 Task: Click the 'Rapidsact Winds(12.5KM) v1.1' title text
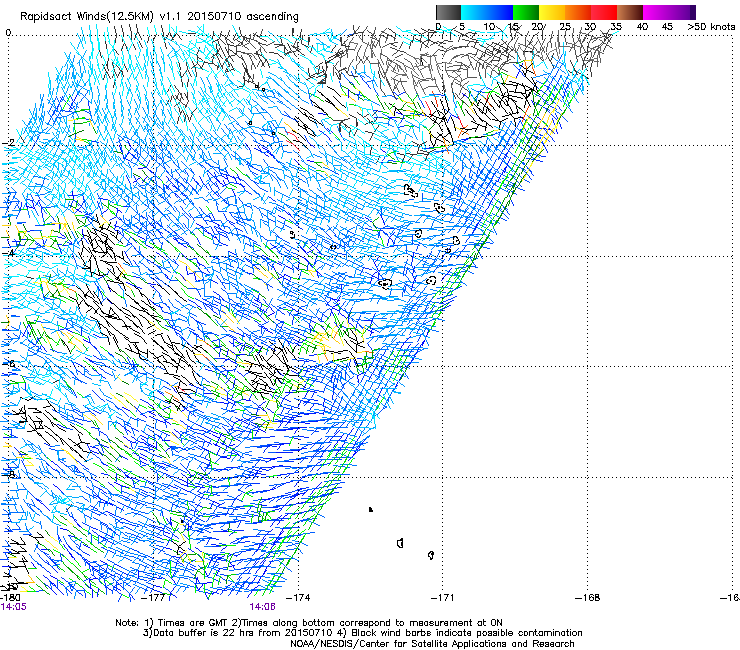click(x=102, y=17)
